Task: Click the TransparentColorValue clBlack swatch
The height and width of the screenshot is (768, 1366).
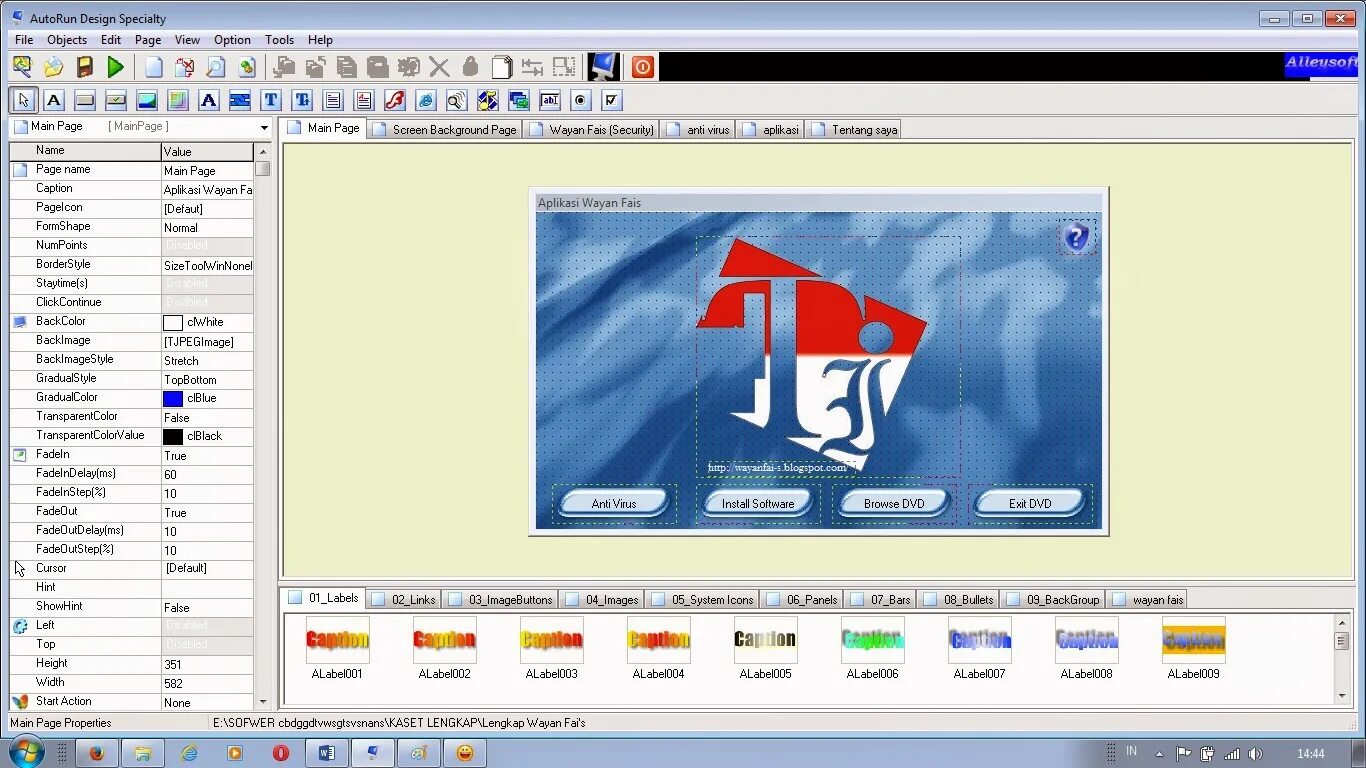Action: [173, 436]
